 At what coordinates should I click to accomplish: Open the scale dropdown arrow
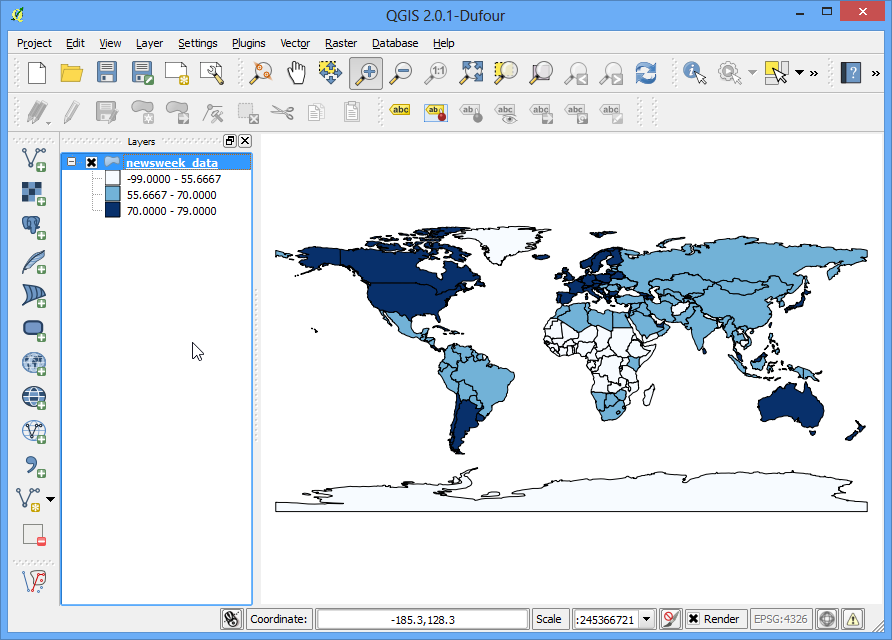646,620
